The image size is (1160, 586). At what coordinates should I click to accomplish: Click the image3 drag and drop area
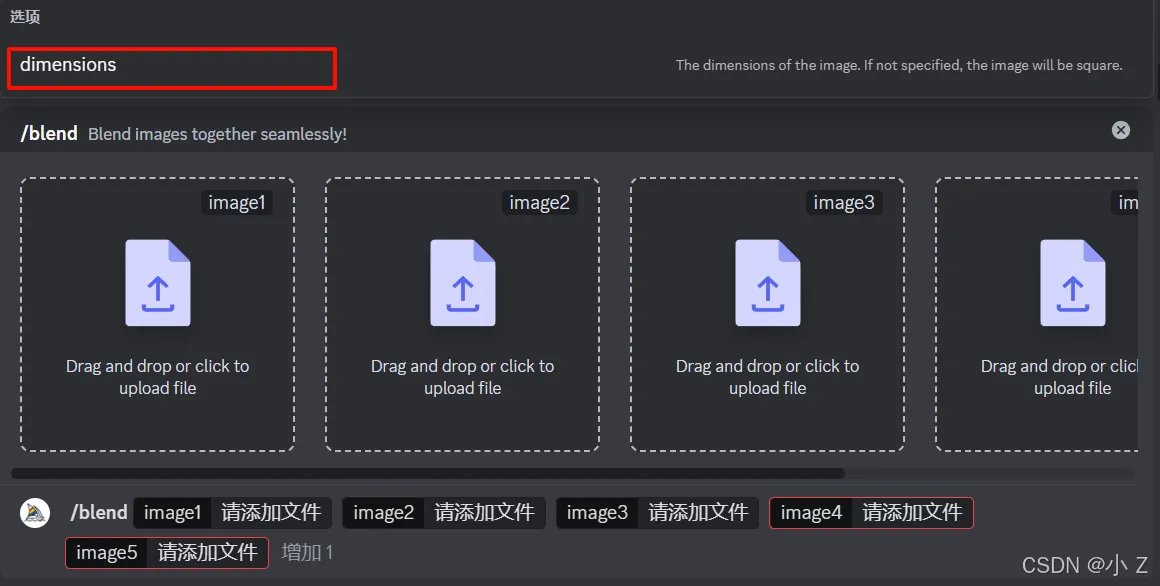click(767, 377)
